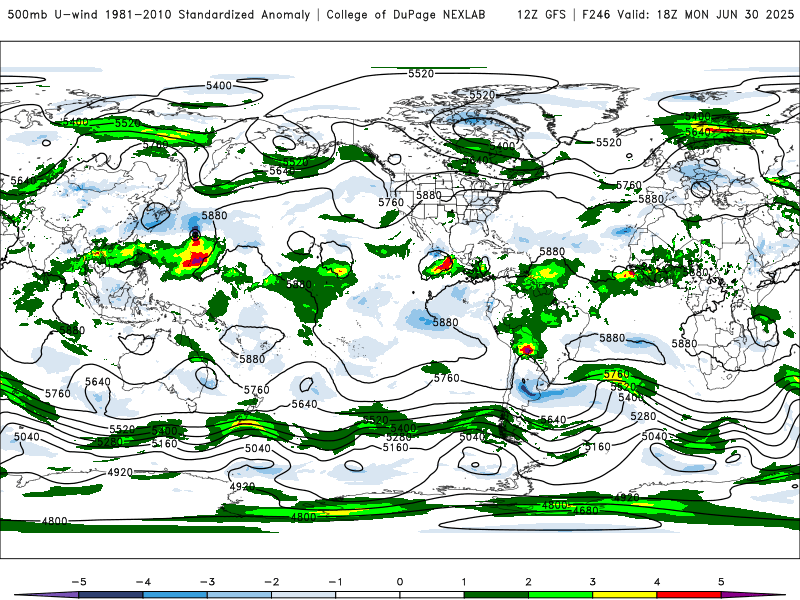800x600 pixels.
Task: Click the '5' tick label on the colorbar
Action: [x=721, y=582]
